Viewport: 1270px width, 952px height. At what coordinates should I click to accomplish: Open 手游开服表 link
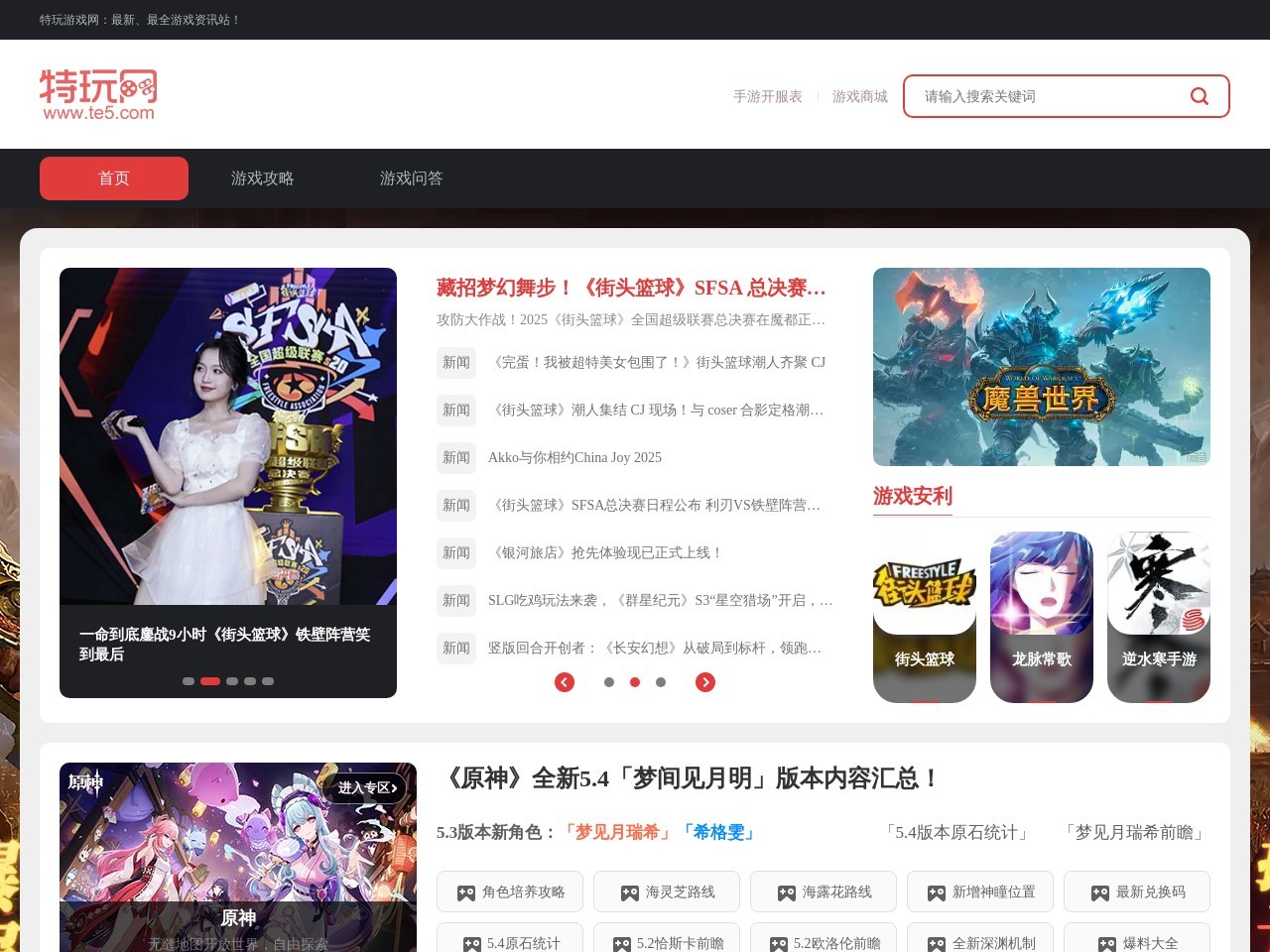[x=768, y=96]
